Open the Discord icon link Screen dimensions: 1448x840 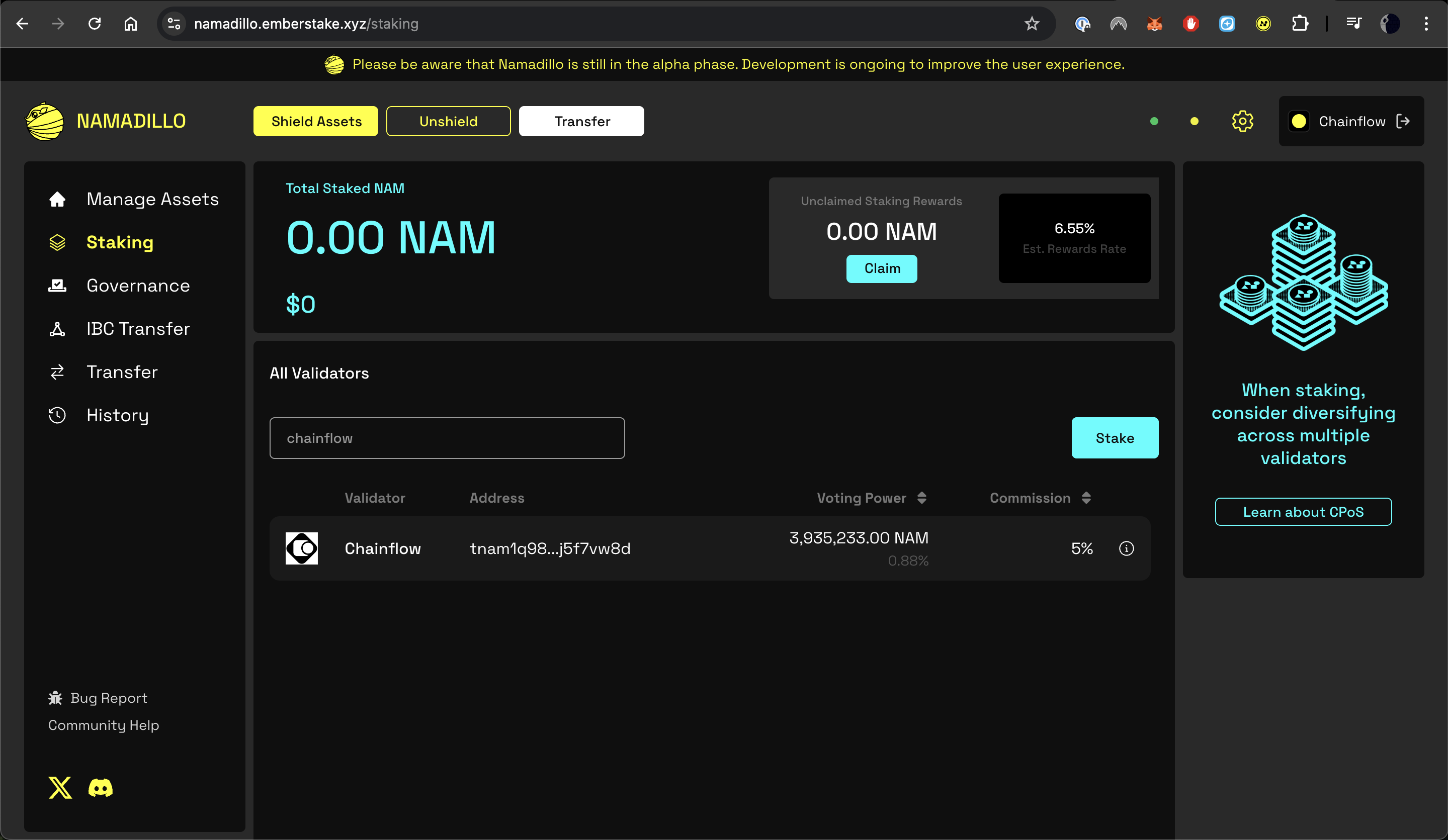click(x=101, y=788)
